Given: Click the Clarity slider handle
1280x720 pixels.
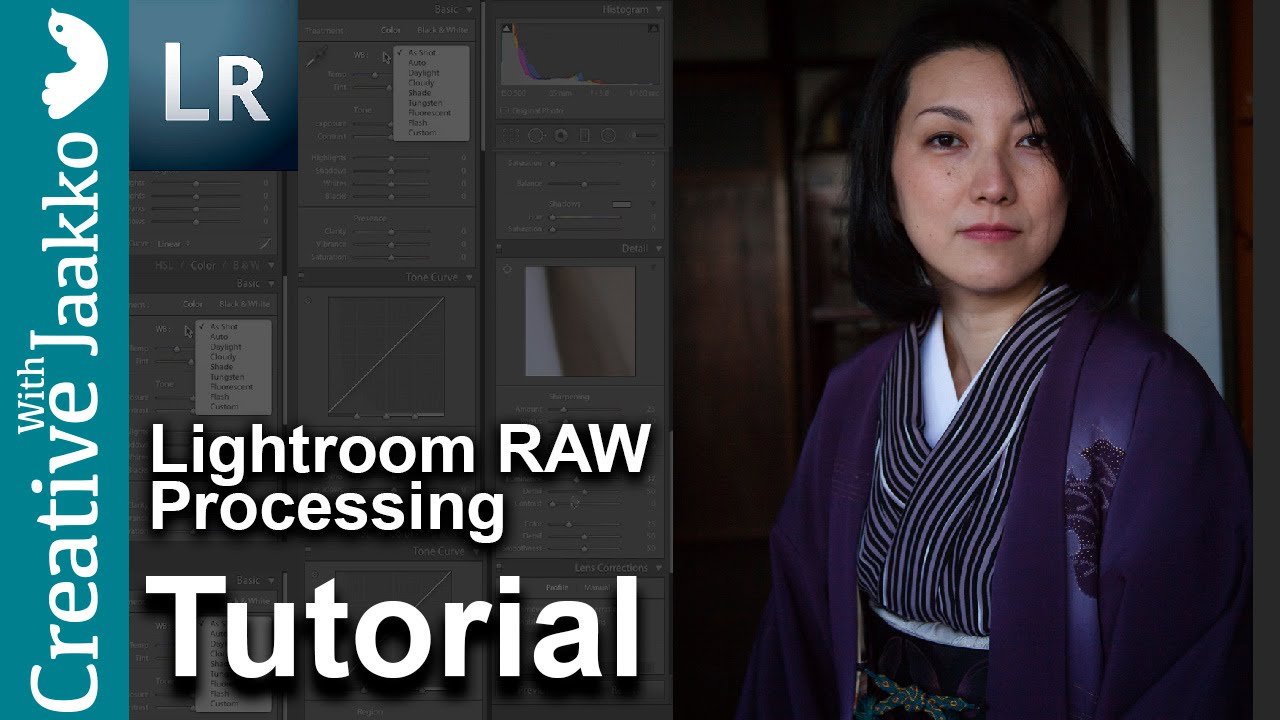Looking at the screenshot, I should (391, 231).
